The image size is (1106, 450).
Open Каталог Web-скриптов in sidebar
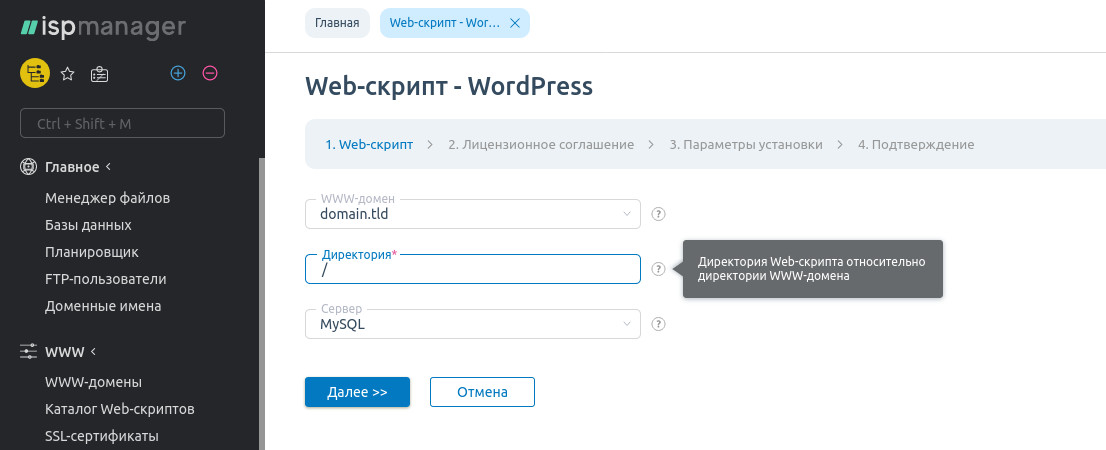click(x=119, y=409)
